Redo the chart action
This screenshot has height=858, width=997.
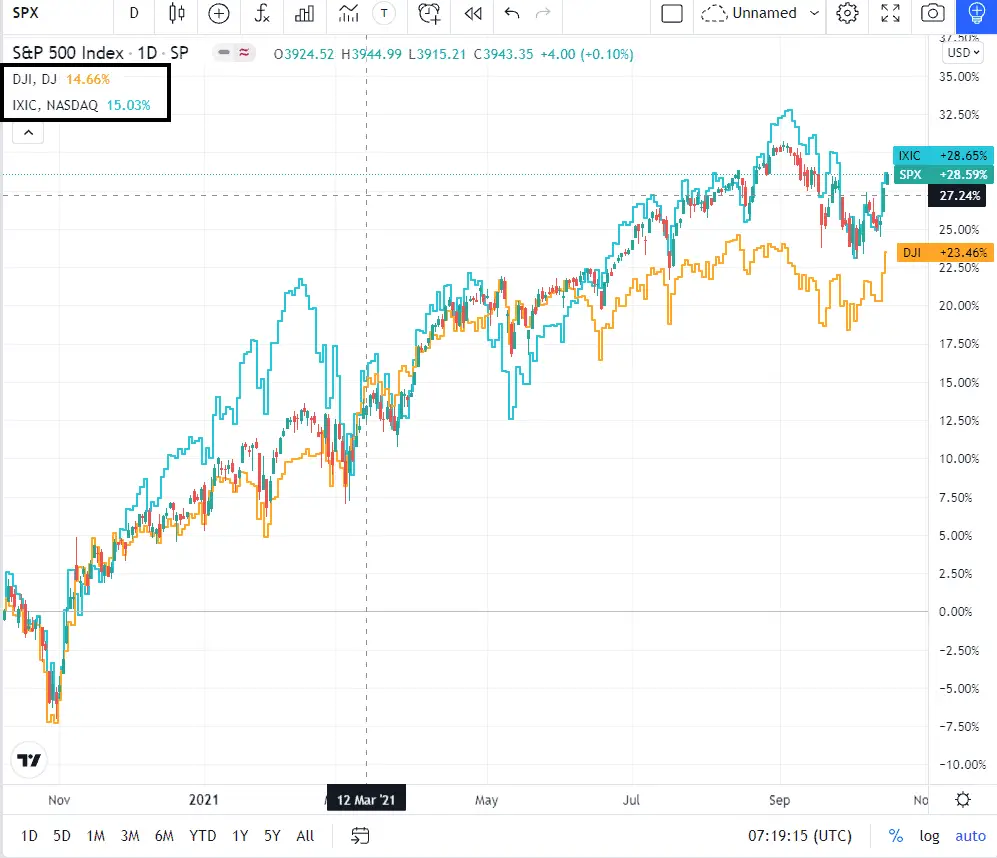click(543, 13)
